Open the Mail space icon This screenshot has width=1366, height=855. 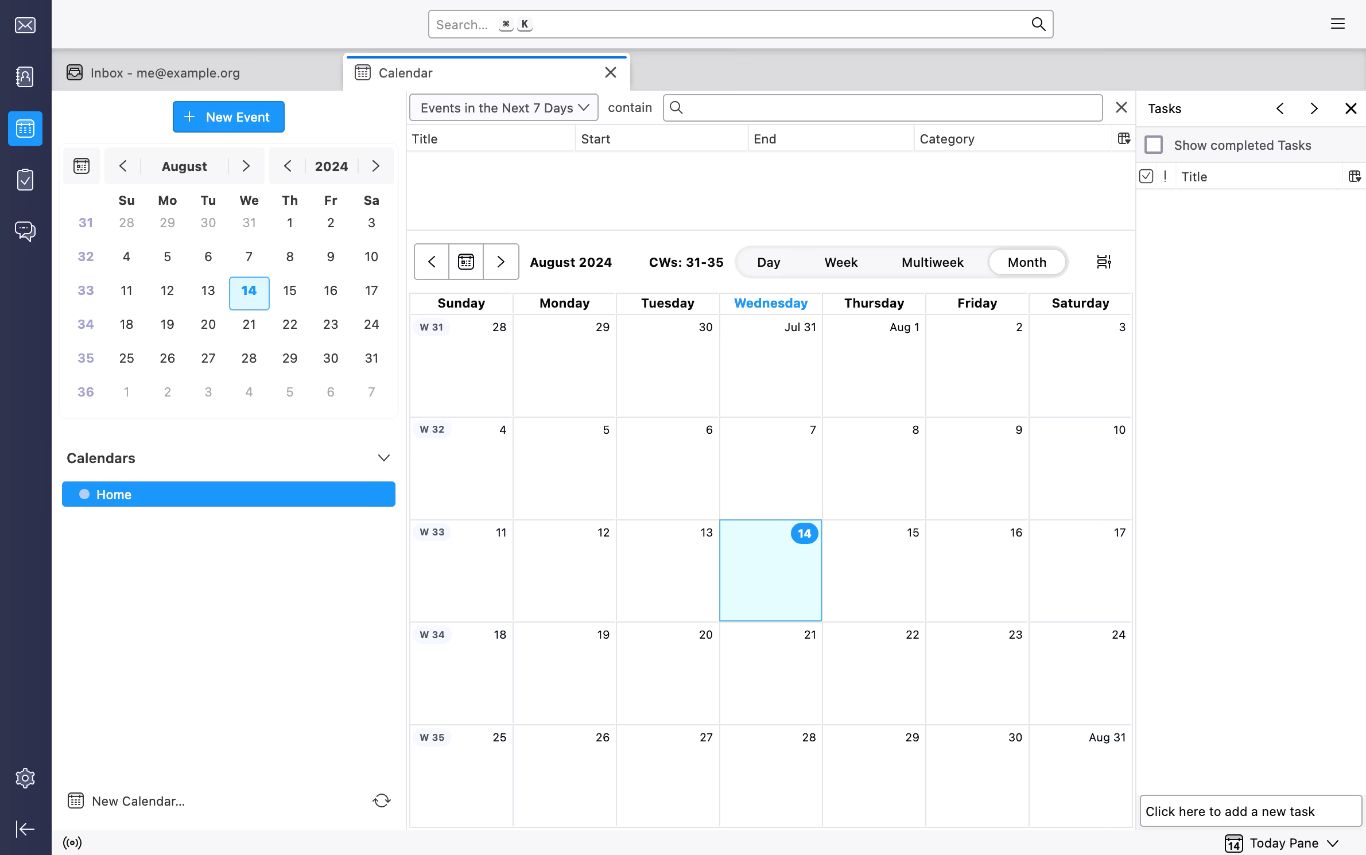click(x=25, y=25)
